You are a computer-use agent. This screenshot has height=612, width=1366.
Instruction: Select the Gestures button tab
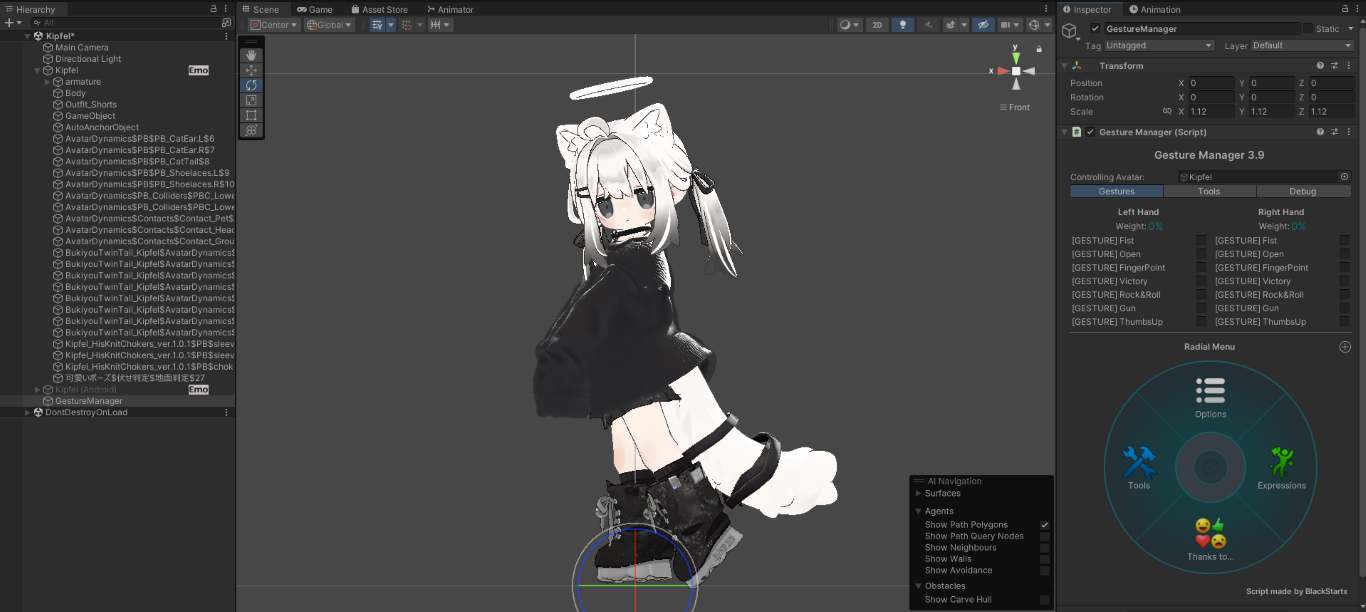pos(1116,191)
